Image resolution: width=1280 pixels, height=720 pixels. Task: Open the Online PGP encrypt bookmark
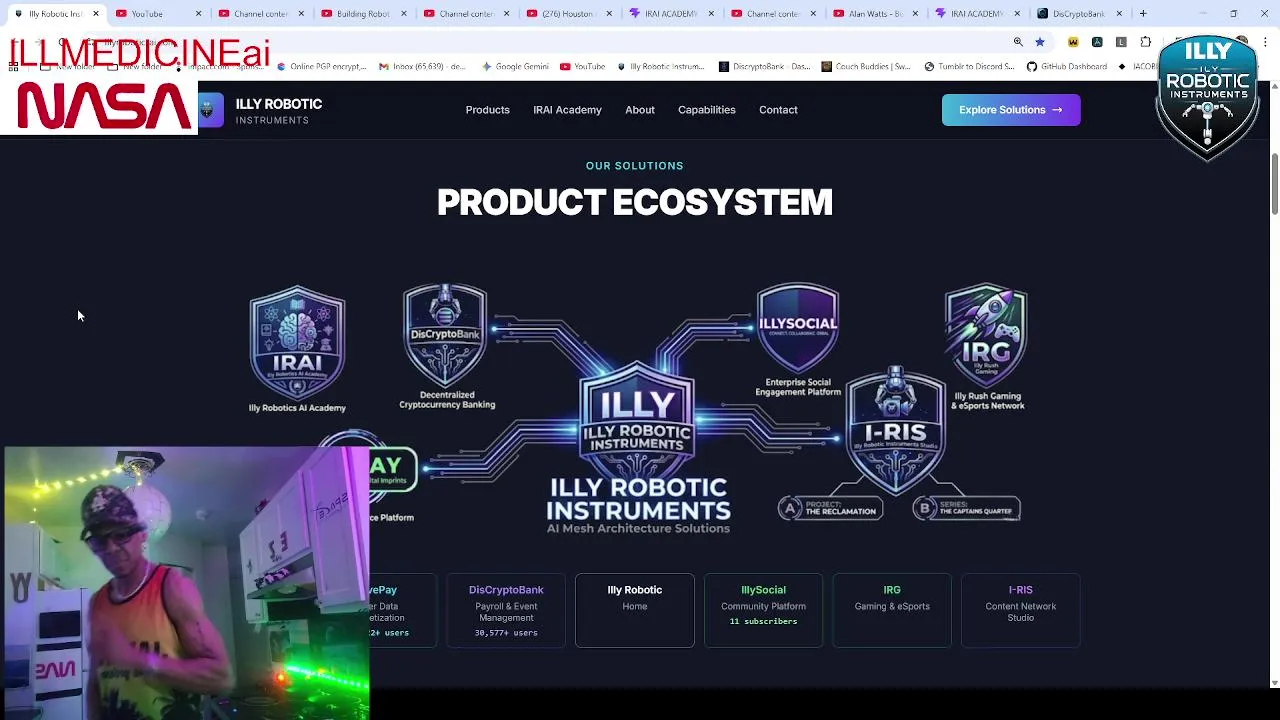[x=321, y=66]
